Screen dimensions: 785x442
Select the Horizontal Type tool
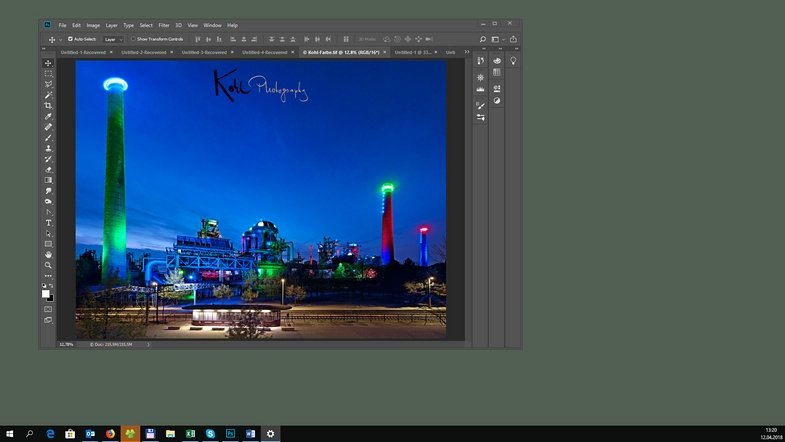click(x=48, y=223)
